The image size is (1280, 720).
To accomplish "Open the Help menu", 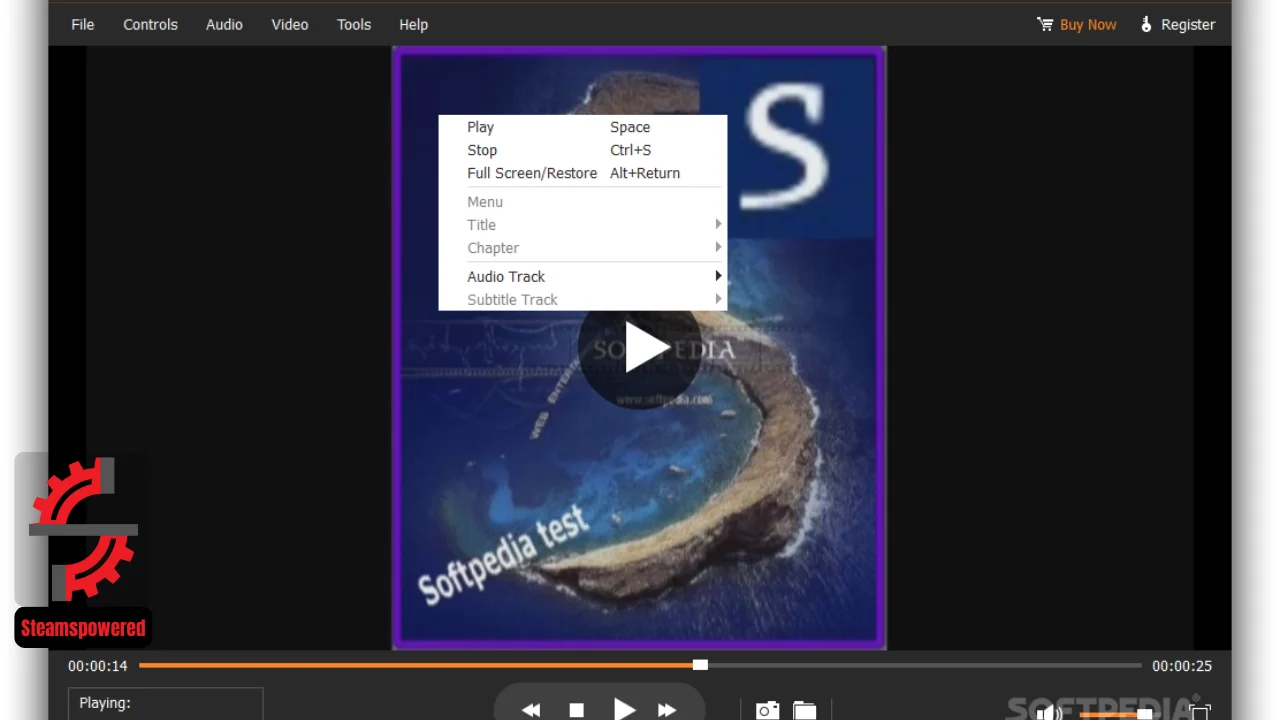I will 413,24.
